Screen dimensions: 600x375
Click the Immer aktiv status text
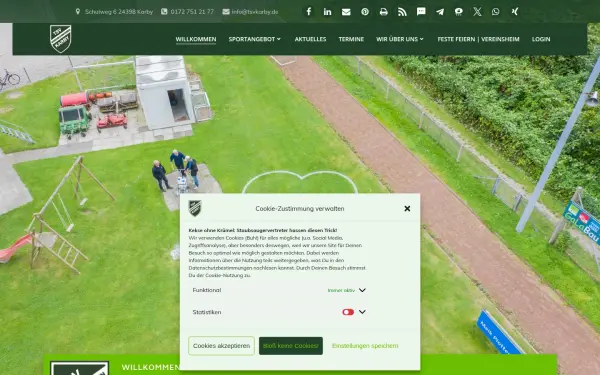pyautogui.click(x=341, y=290)
